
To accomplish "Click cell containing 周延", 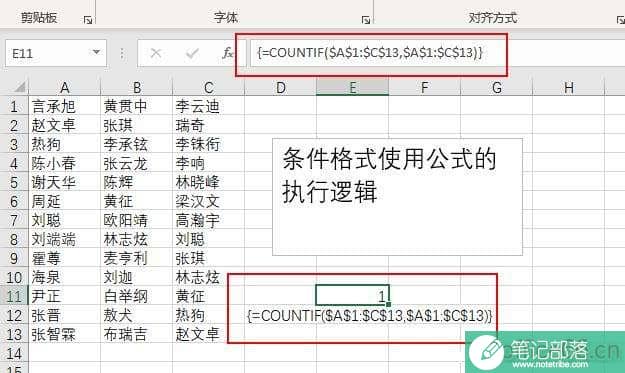I will click(x=65, y=201).
